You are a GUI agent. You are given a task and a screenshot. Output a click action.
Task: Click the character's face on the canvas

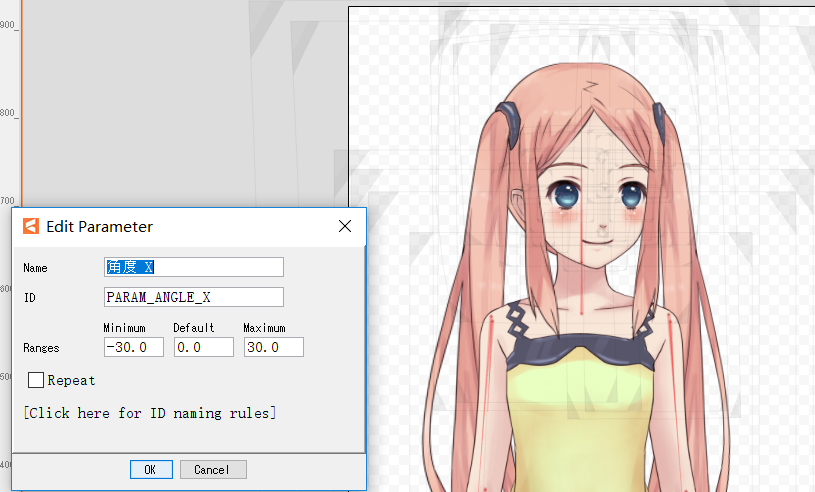point(595,208)
